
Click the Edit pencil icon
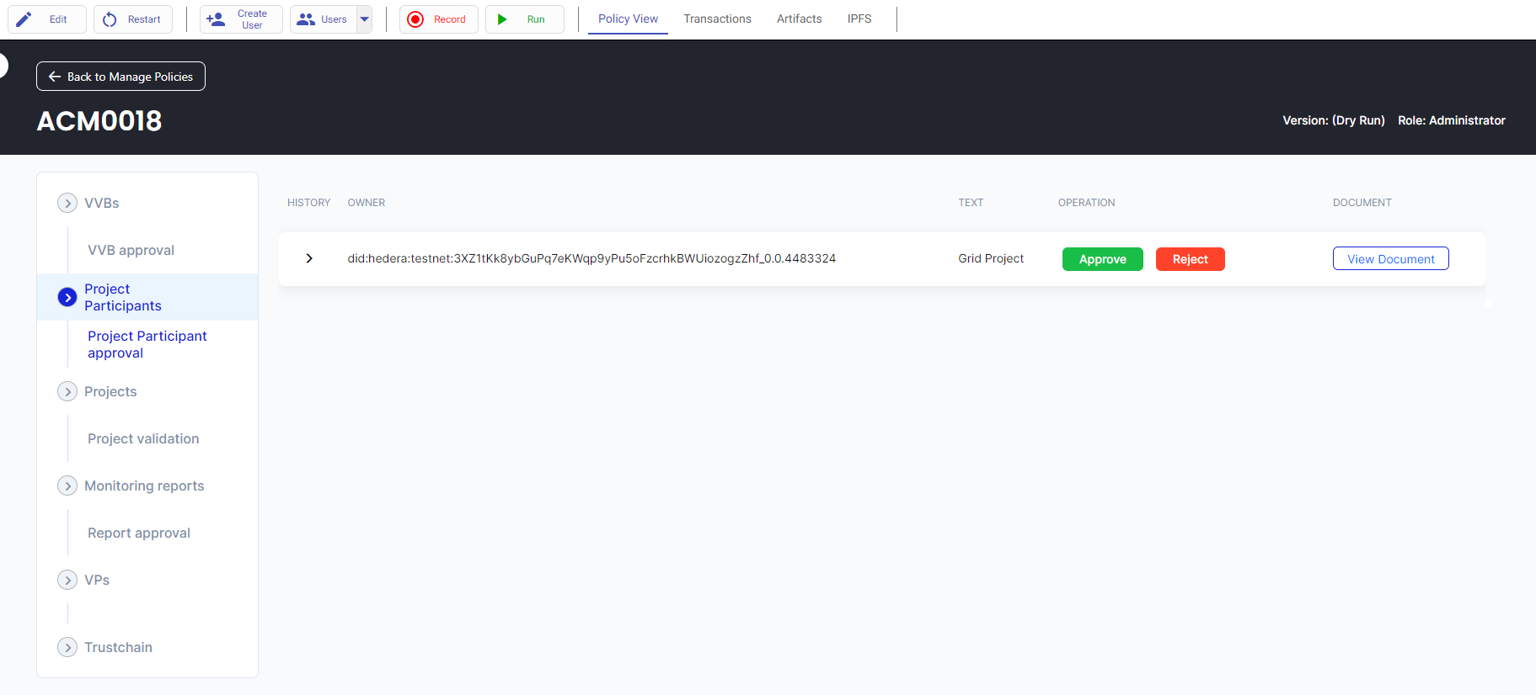pyautogui.click(x=24, y=19)
